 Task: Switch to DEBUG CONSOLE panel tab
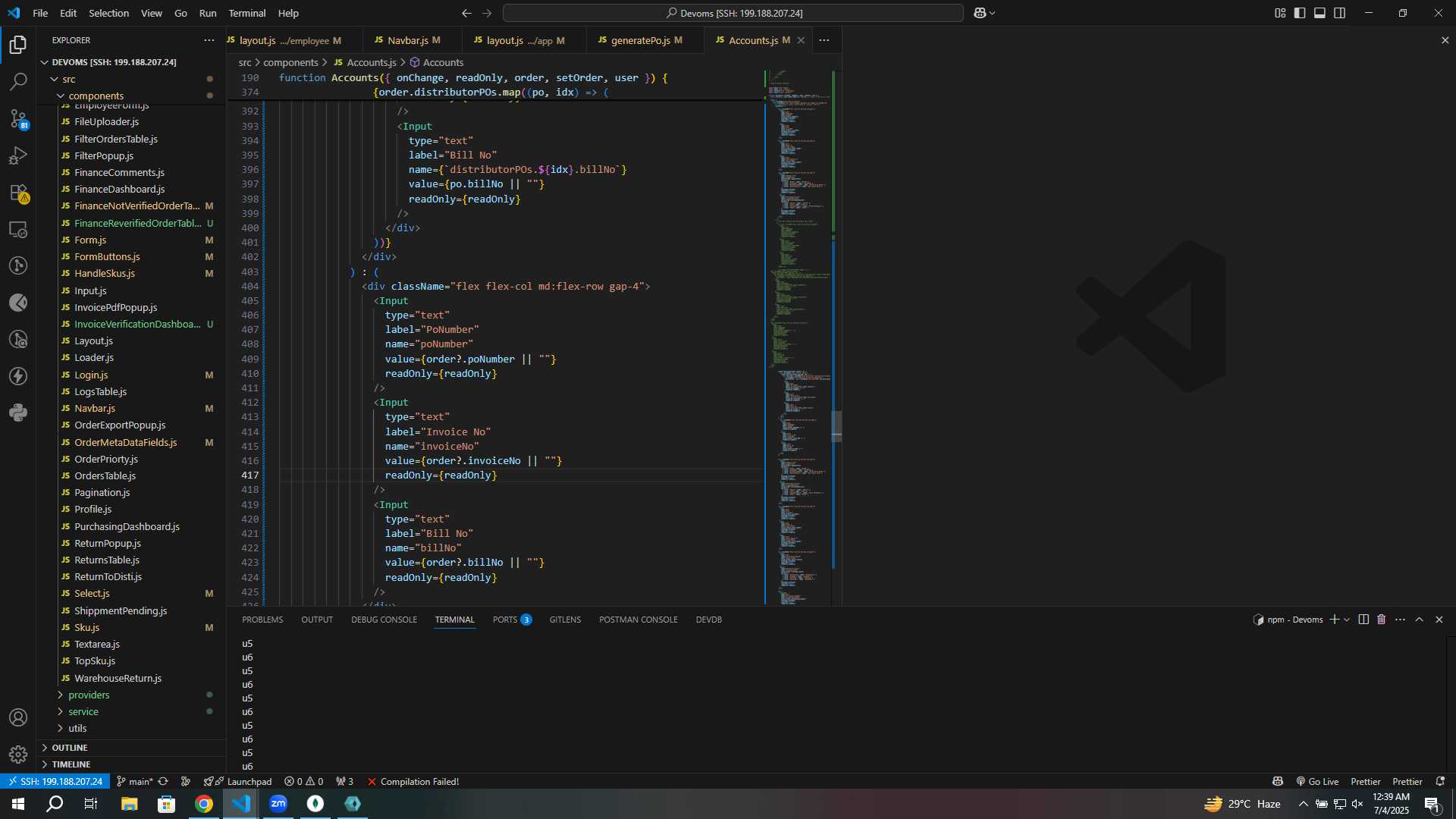(x=384, y=620)
